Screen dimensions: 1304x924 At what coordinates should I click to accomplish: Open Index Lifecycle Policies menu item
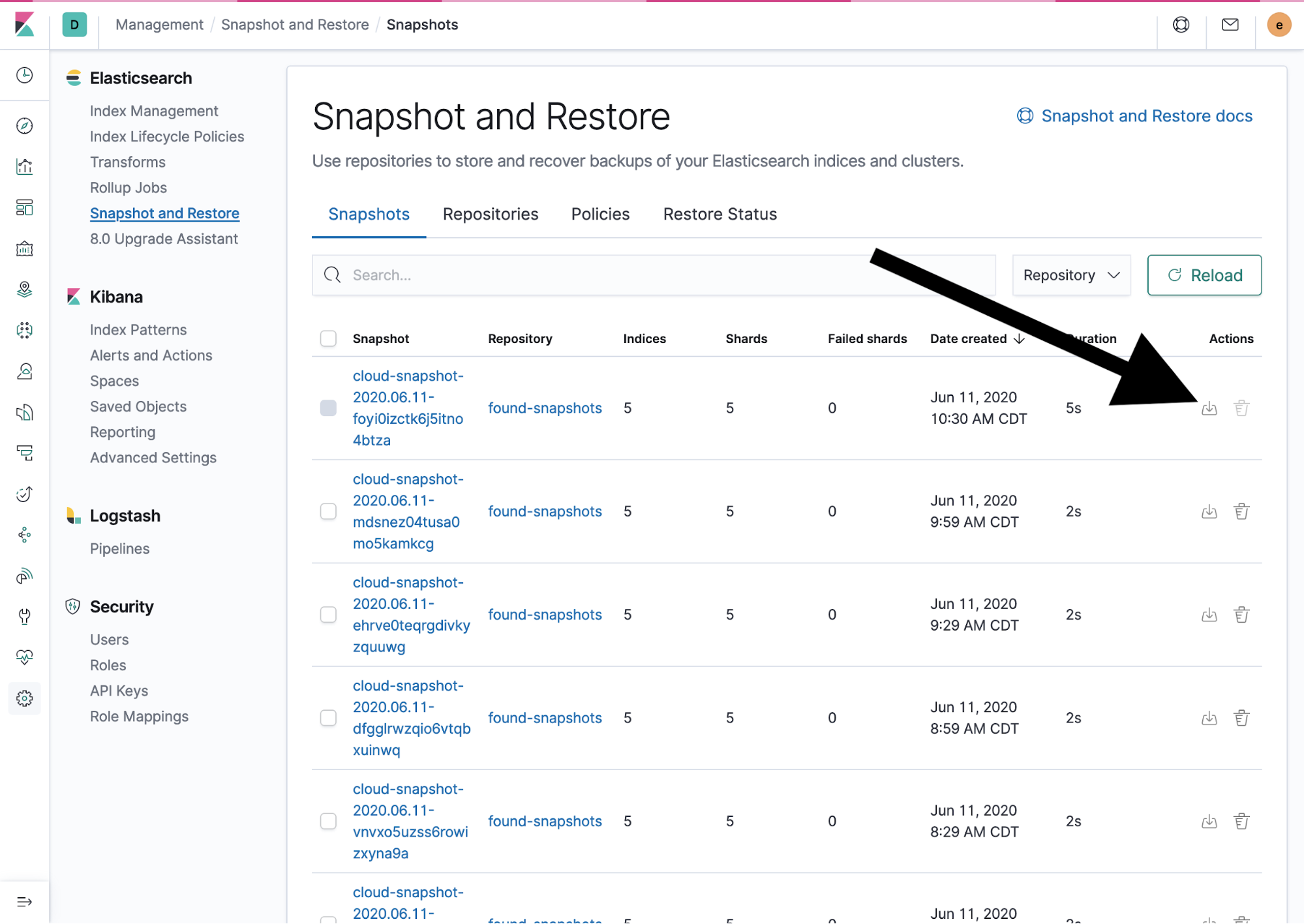[x=167, y=136]
